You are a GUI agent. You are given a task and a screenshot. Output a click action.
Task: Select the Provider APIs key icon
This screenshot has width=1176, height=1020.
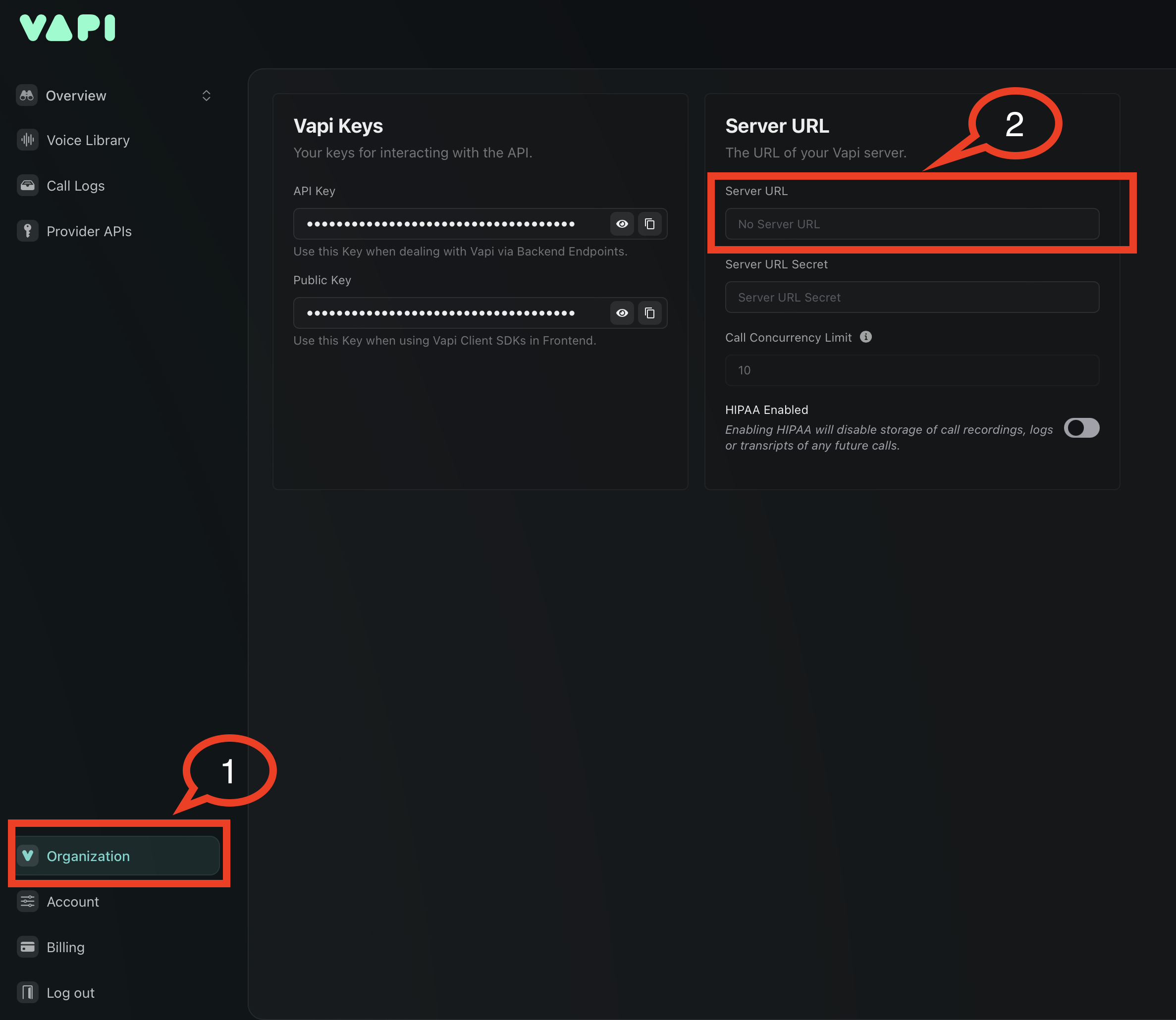point(27,231)
